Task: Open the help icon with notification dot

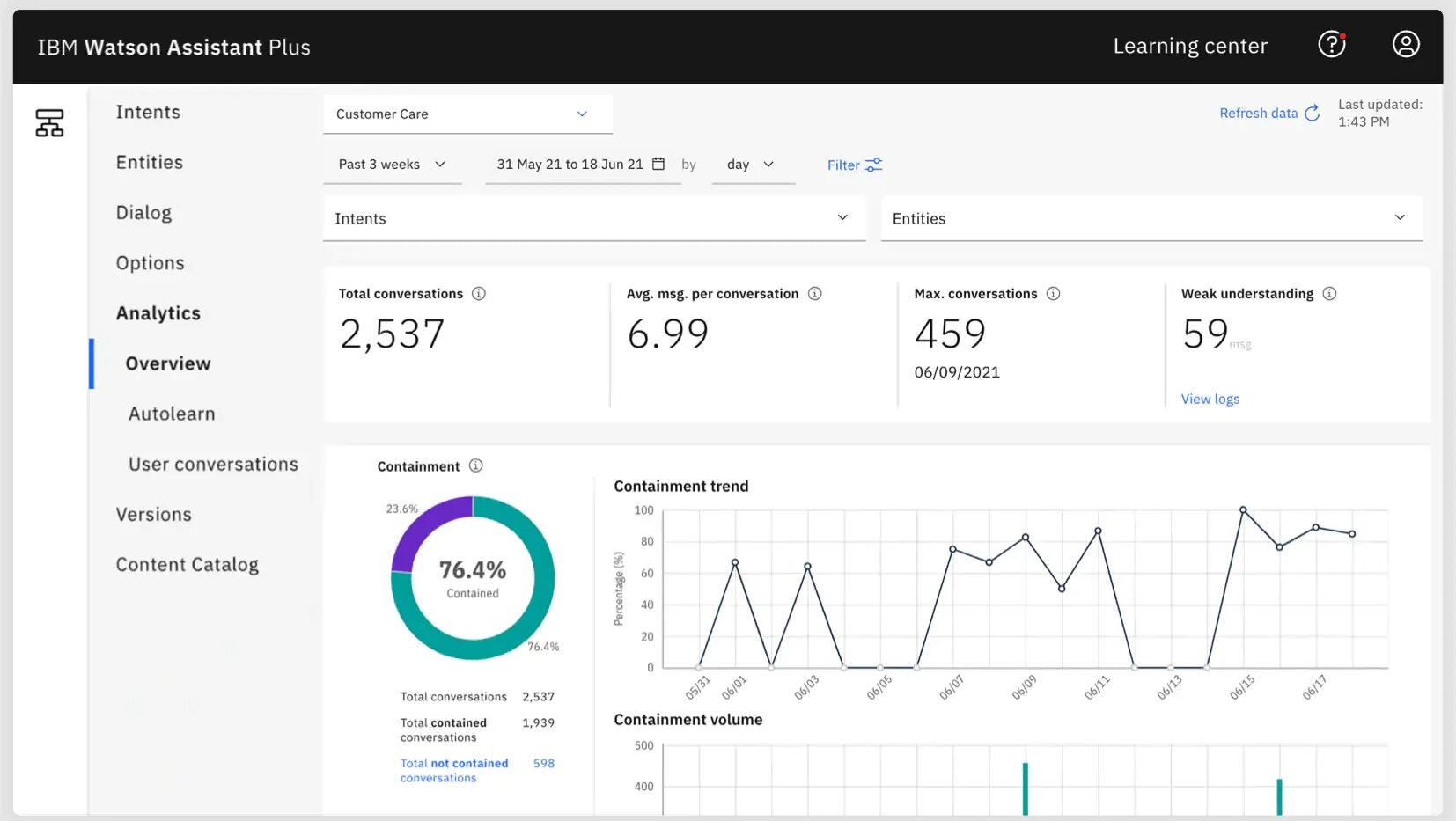Action: coord(1332,44)
